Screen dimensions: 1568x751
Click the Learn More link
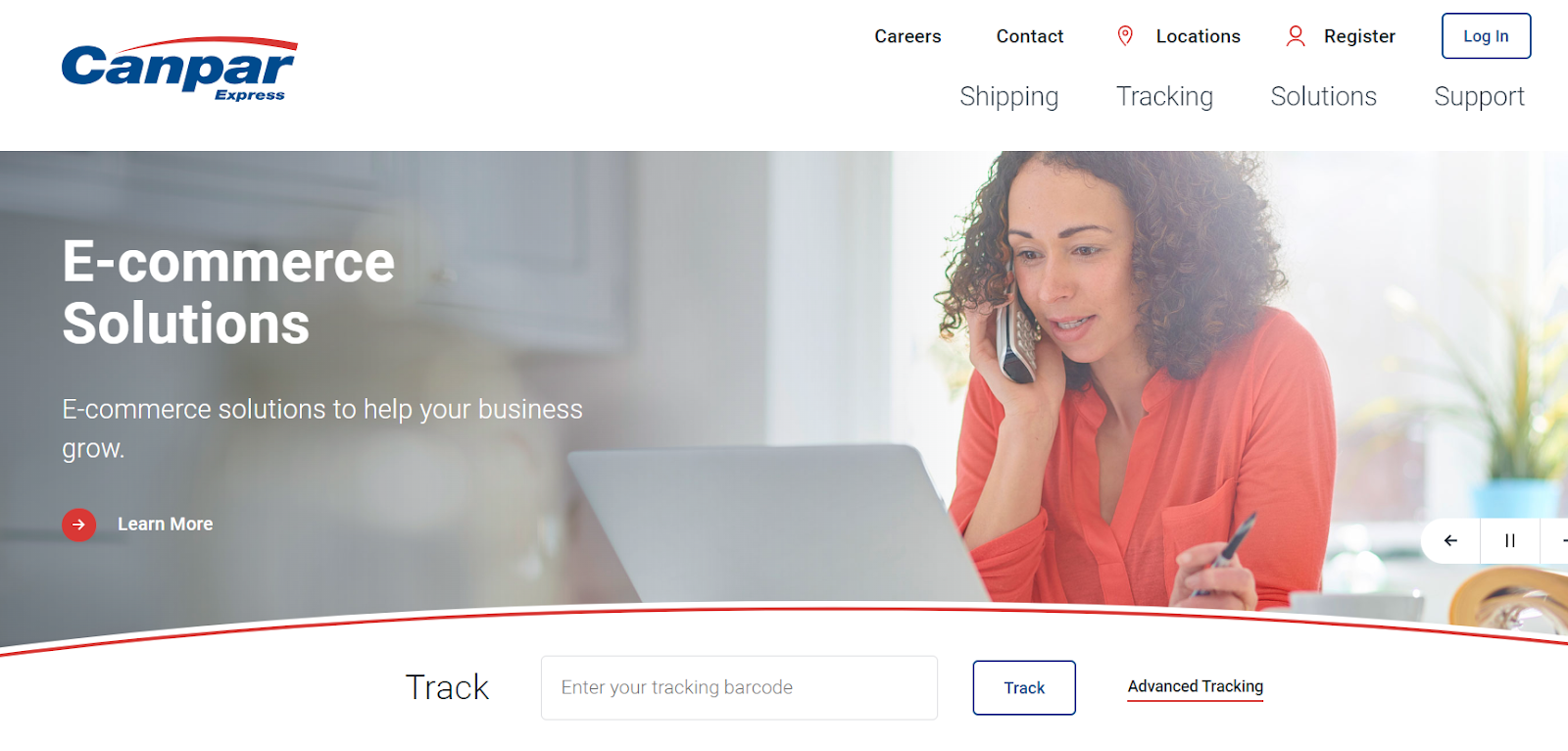tap(165, 525)
